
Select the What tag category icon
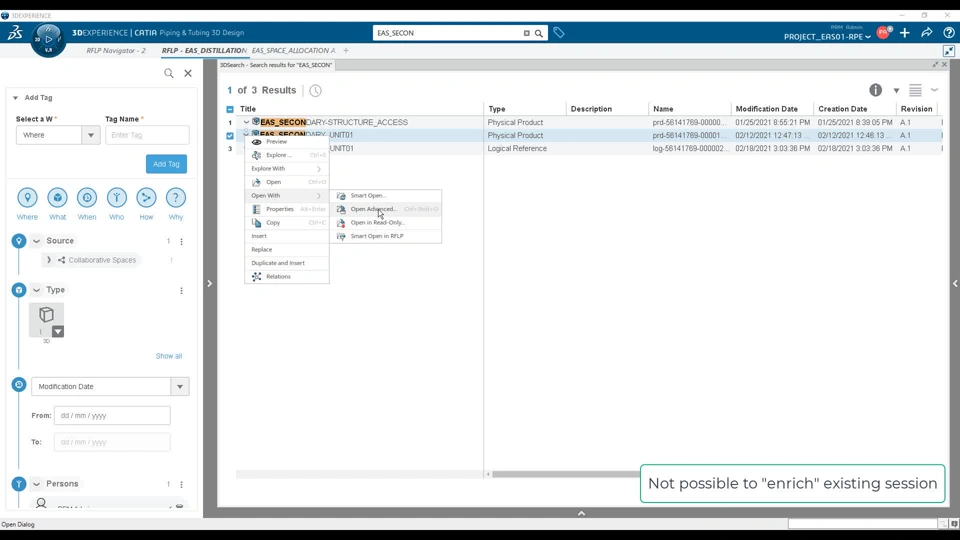(x=57, y=198)
